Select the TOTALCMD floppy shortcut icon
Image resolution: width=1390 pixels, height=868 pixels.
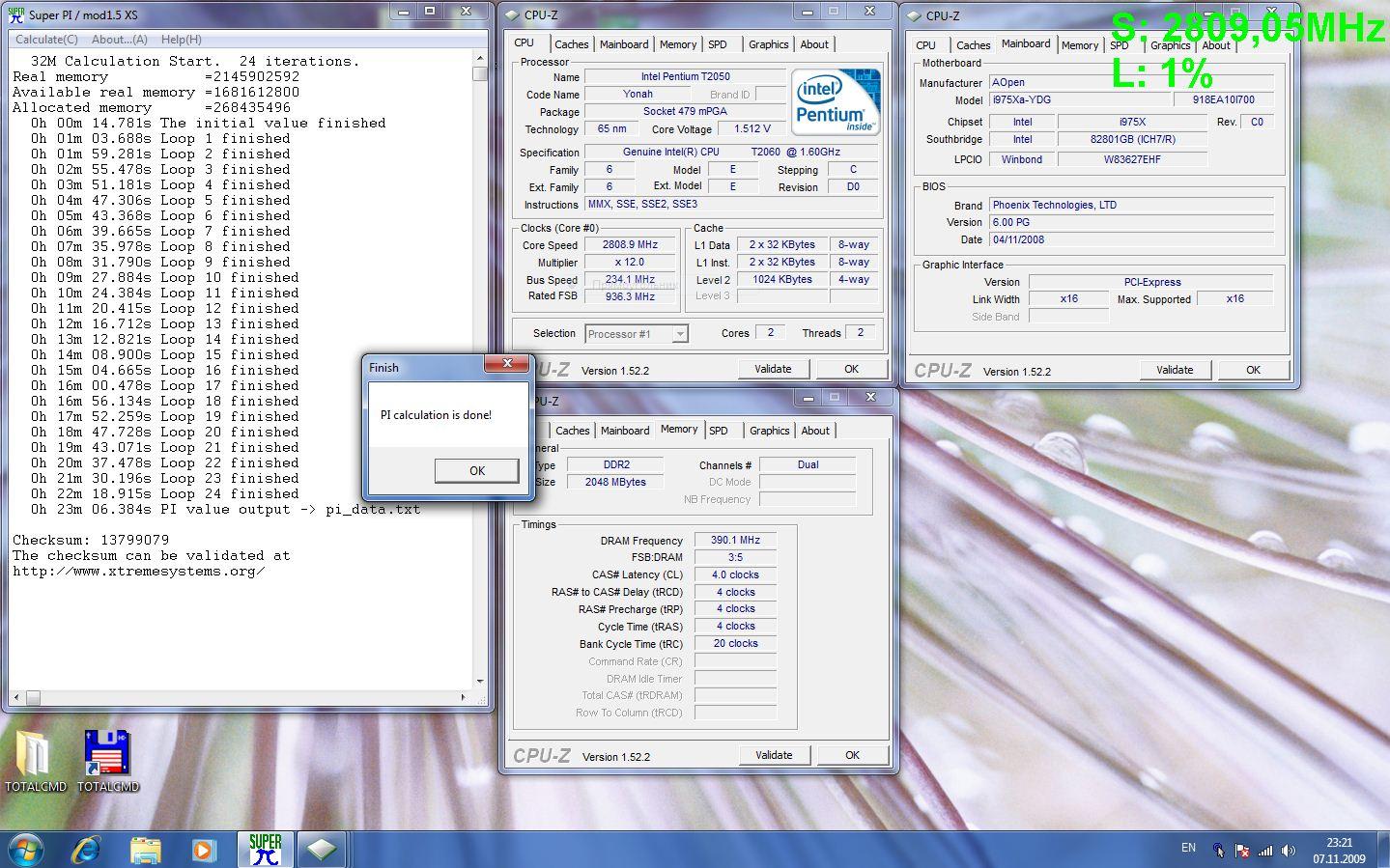click(x=107, y=762)
